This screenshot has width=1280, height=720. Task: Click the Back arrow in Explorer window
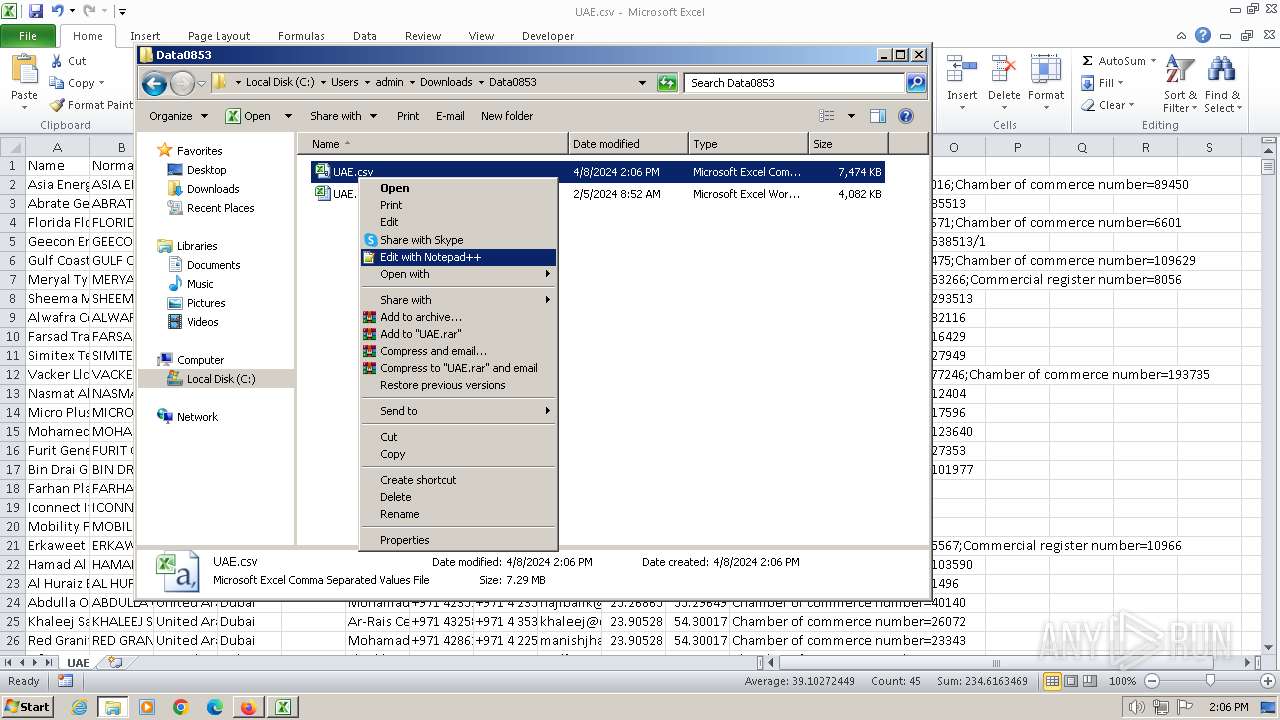tap(154, 83)
